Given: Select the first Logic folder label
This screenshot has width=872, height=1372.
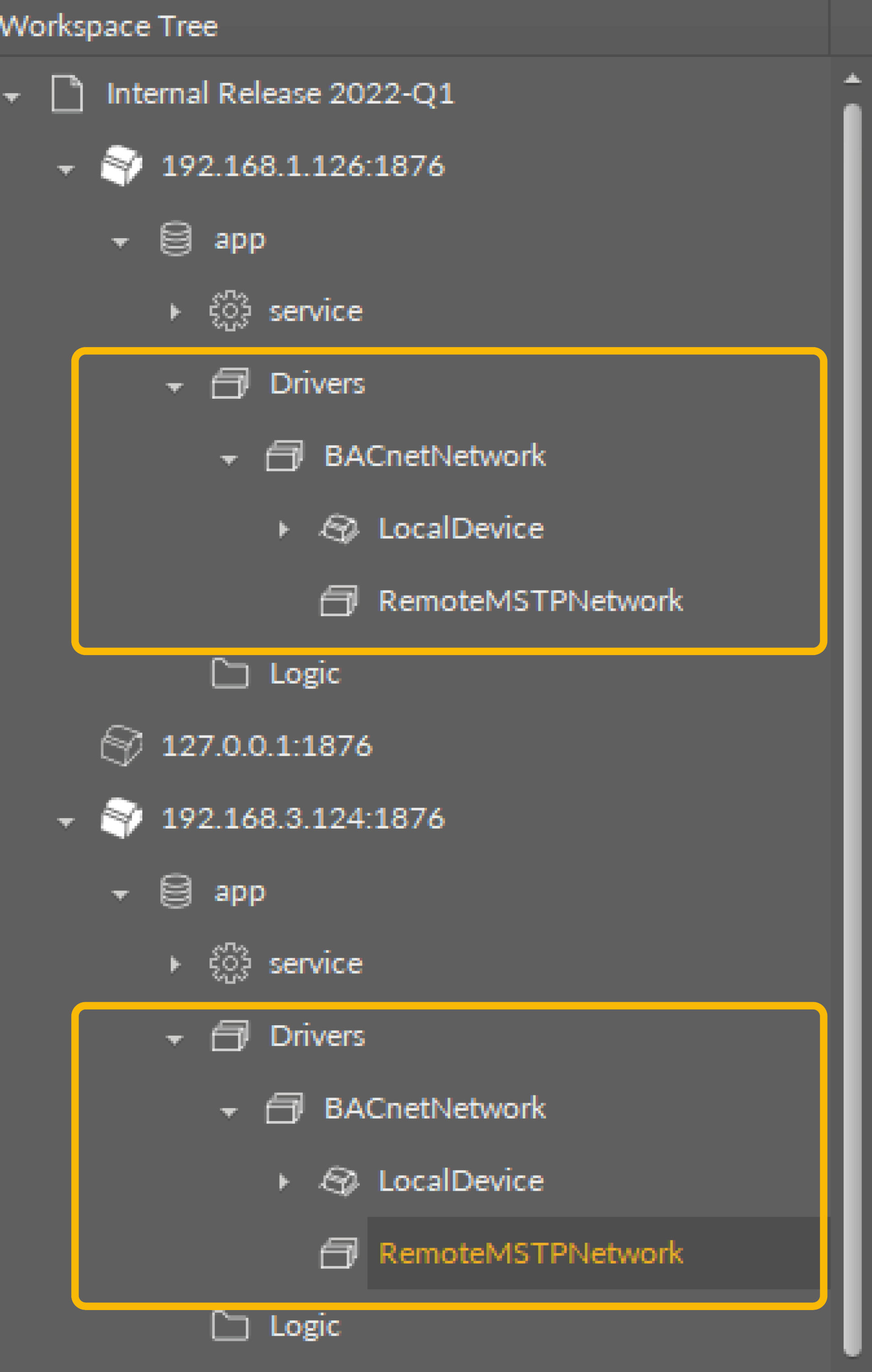Looking at the screenshot, I should tap(305, 674).
